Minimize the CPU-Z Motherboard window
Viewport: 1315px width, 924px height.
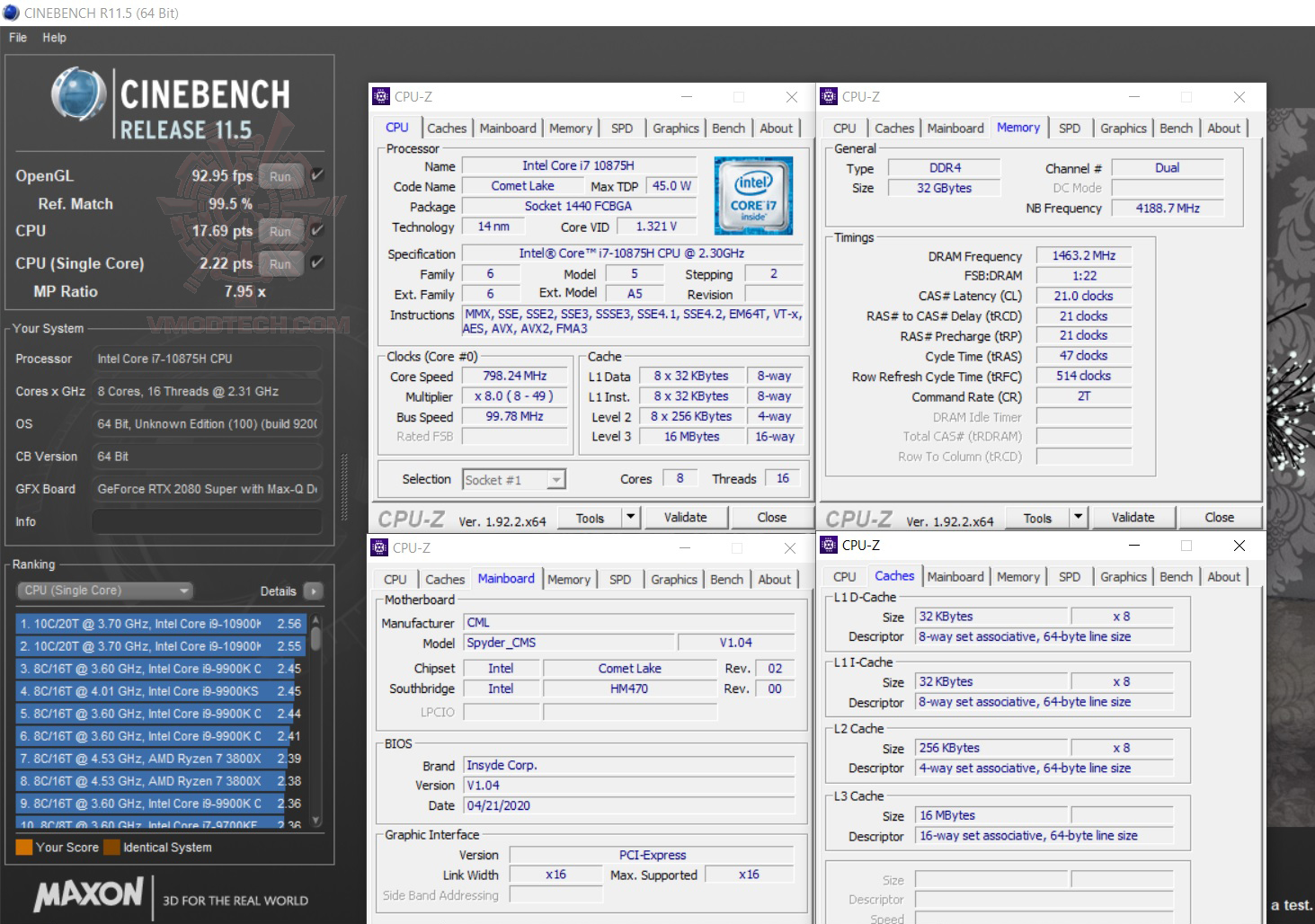click(x=685, y=547)
